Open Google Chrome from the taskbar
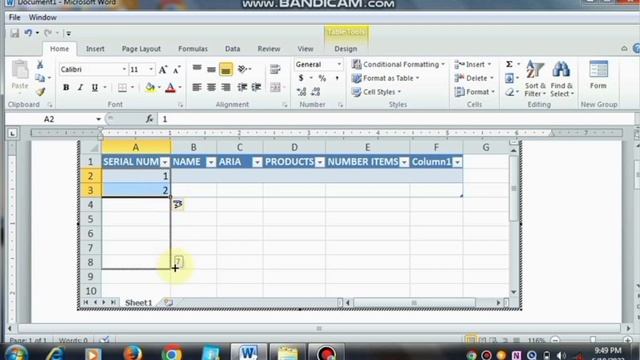Viewport: 640px width, 360px height. 172,353
